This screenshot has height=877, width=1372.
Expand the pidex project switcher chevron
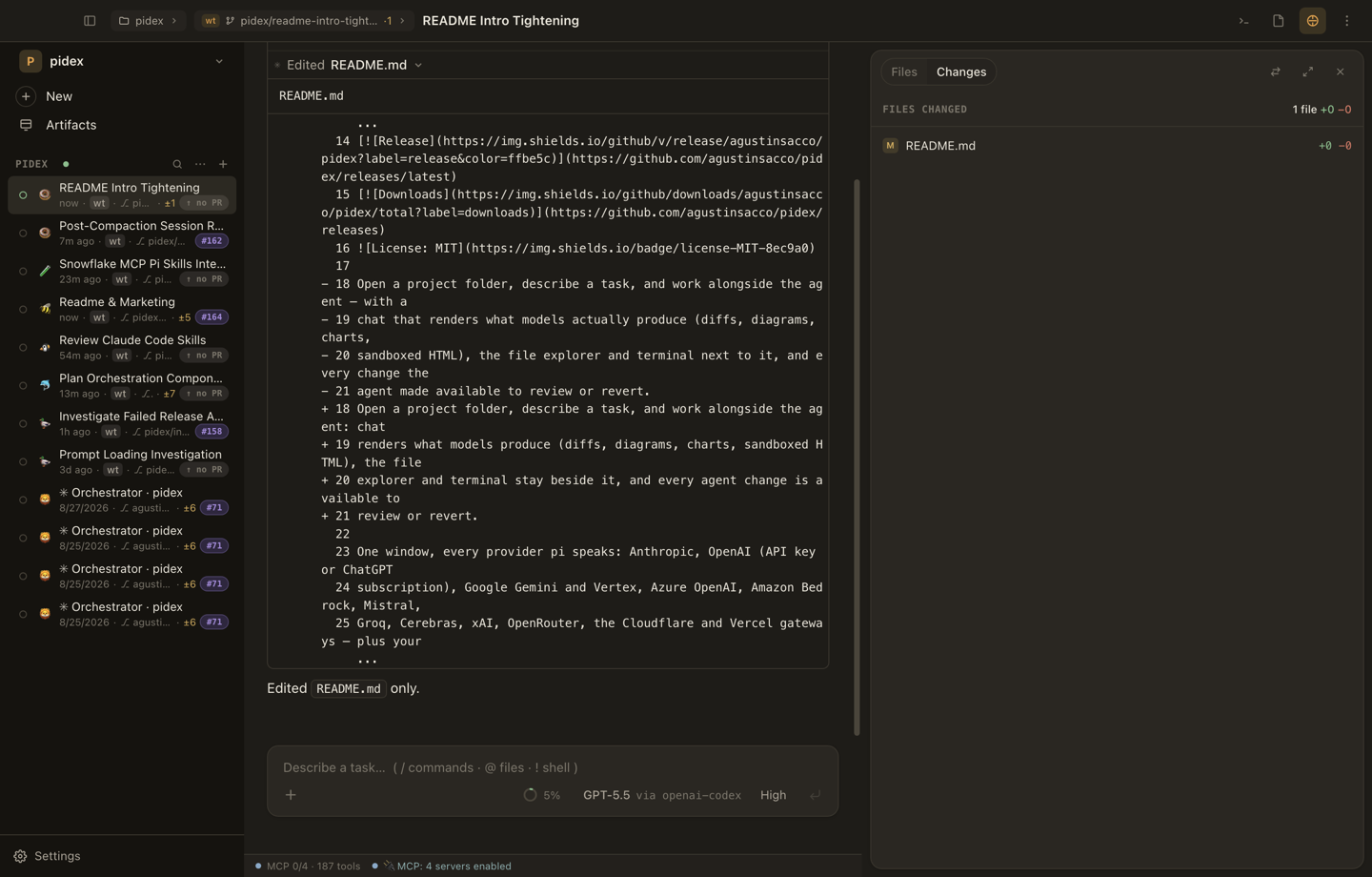tap(219, 61)
